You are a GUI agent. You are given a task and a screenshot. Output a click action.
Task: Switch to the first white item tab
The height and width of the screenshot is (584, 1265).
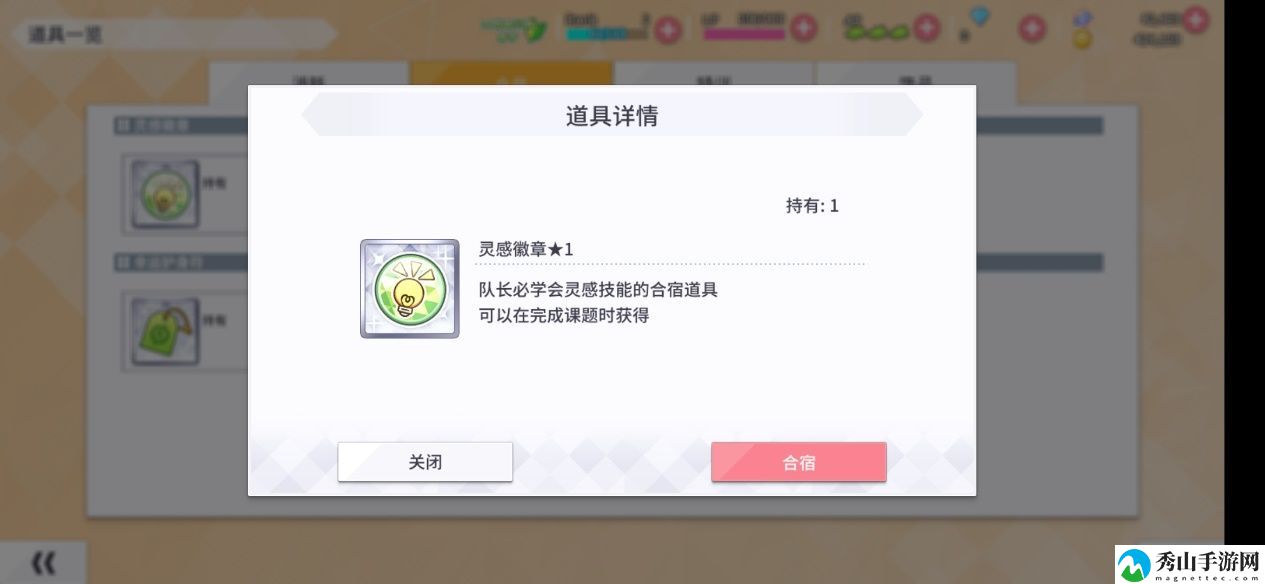(x=309, y=80)
